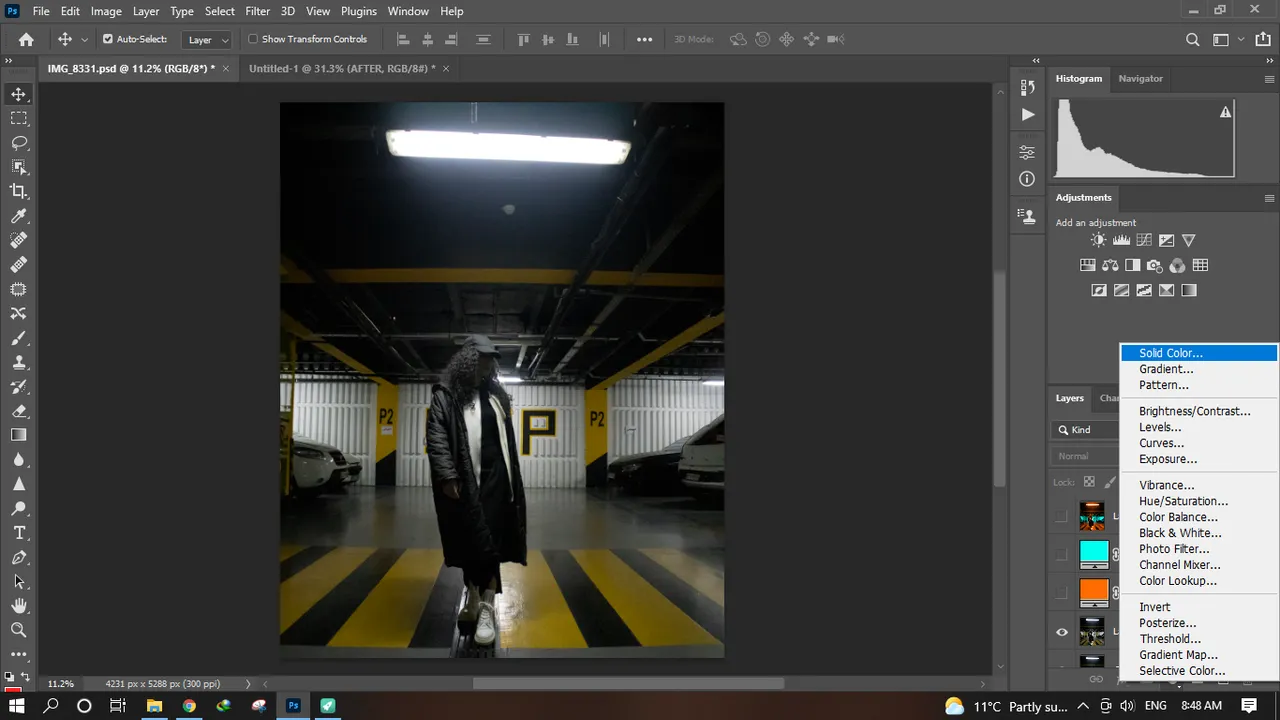Select the Move tool in the toolbox
This screenshot has width=1280, height=720.
point(18,94)
